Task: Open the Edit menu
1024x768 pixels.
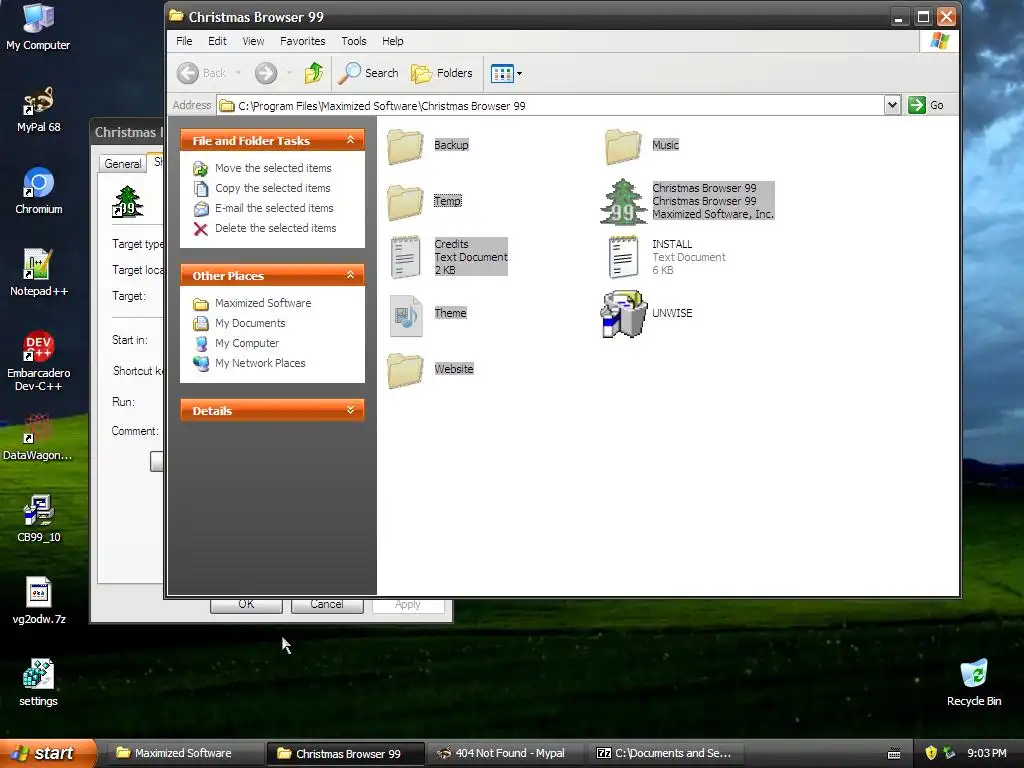Action: 217,41
